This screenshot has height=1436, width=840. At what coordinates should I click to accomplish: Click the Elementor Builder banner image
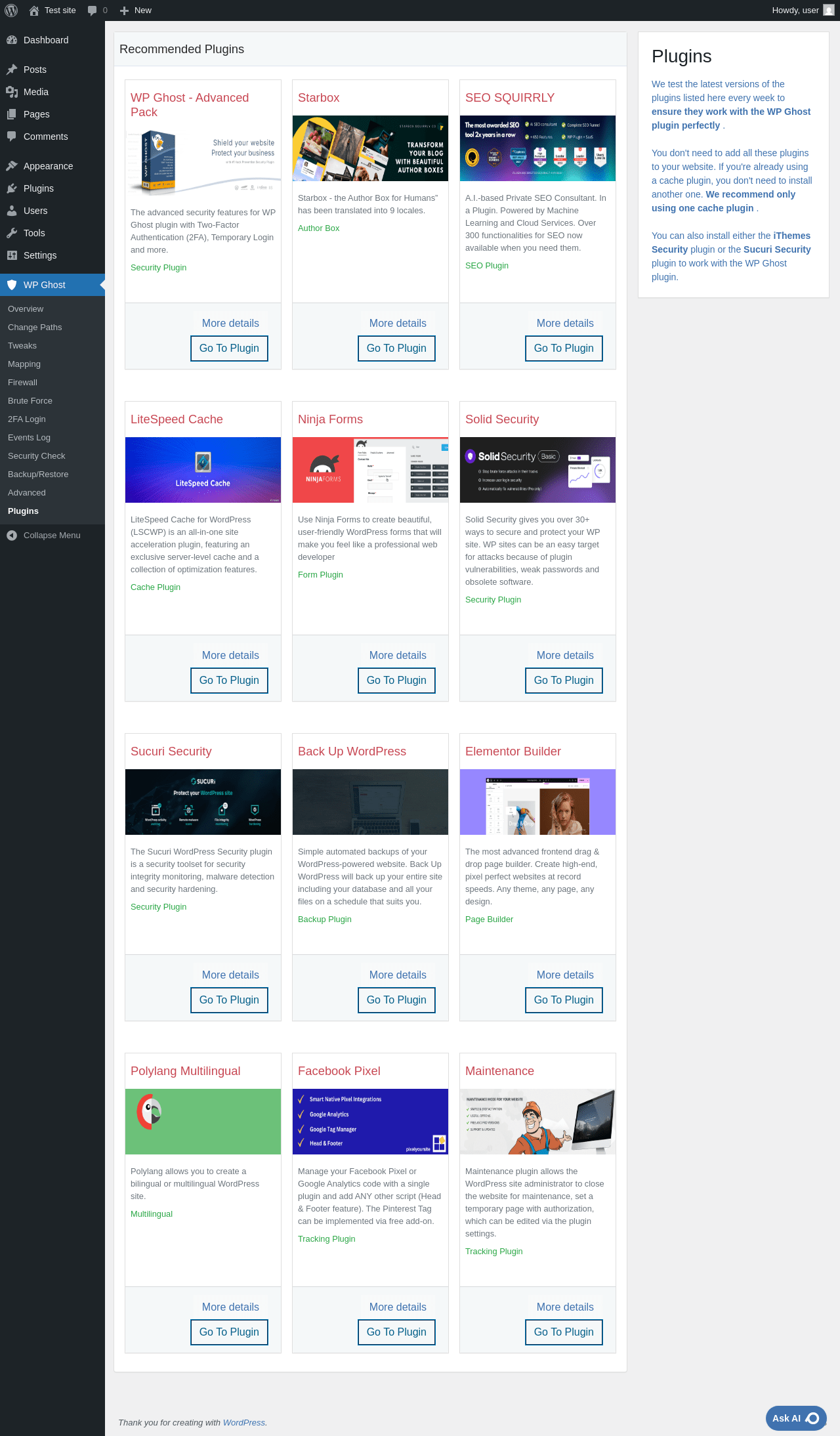537,802
